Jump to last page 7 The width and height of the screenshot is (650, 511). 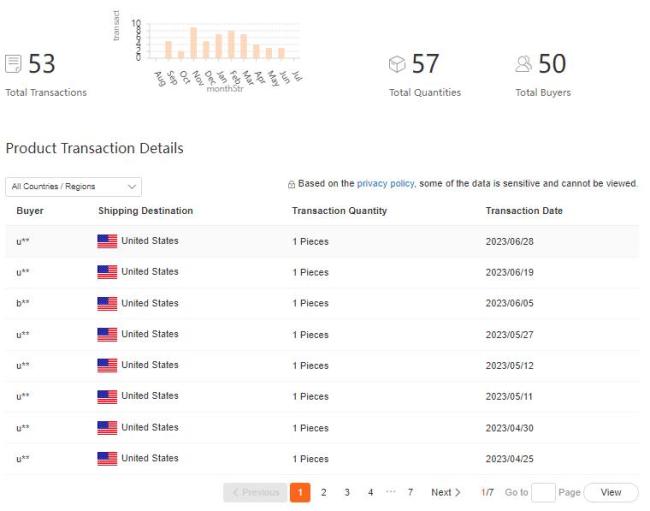click(410, 492)
